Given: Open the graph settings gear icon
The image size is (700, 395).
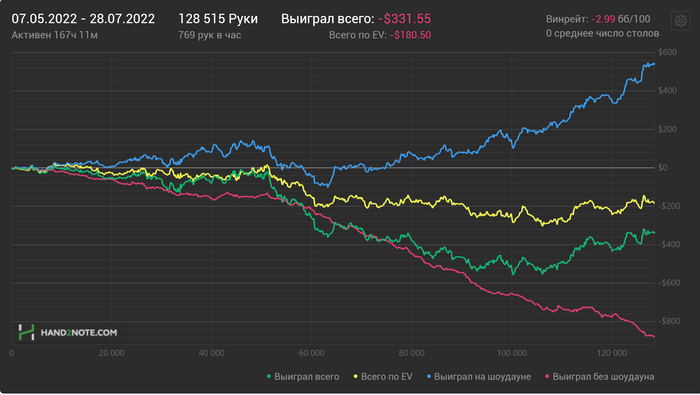Looking at the screenshot, I should (x=680, y=21).
